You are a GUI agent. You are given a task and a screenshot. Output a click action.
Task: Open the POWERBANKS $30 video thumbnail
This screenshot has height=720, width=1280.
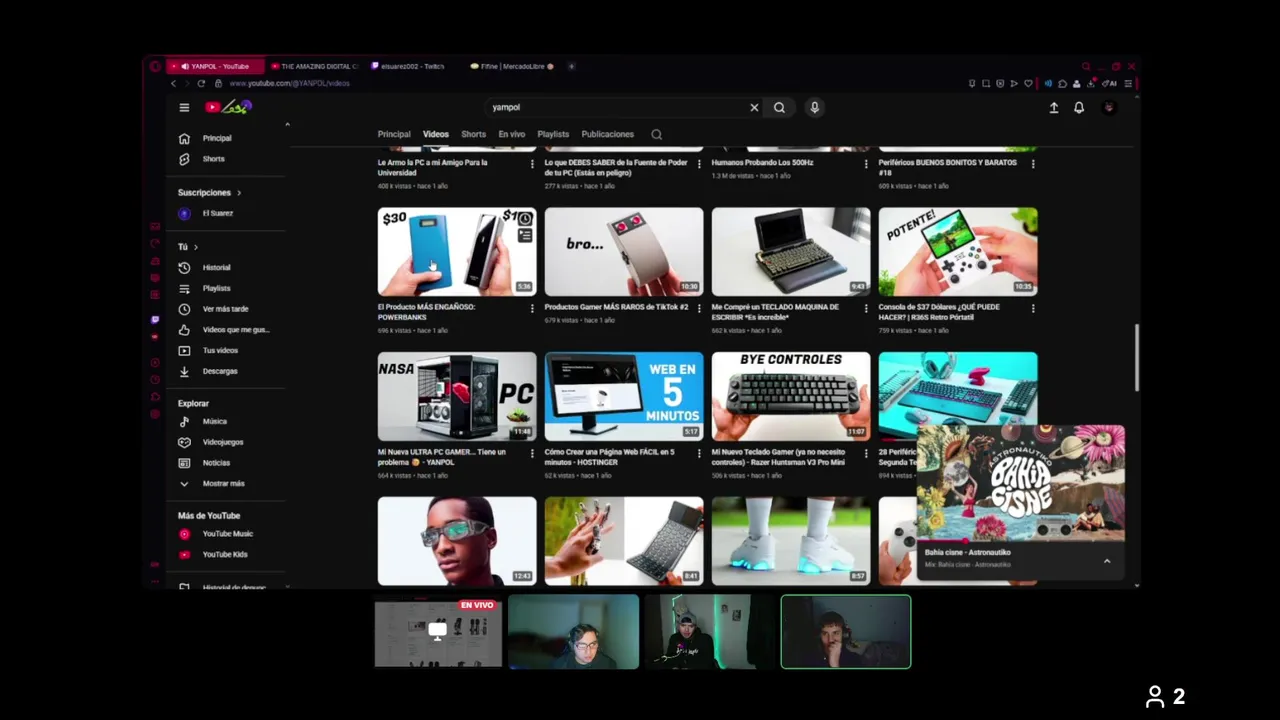coord(456,252)
